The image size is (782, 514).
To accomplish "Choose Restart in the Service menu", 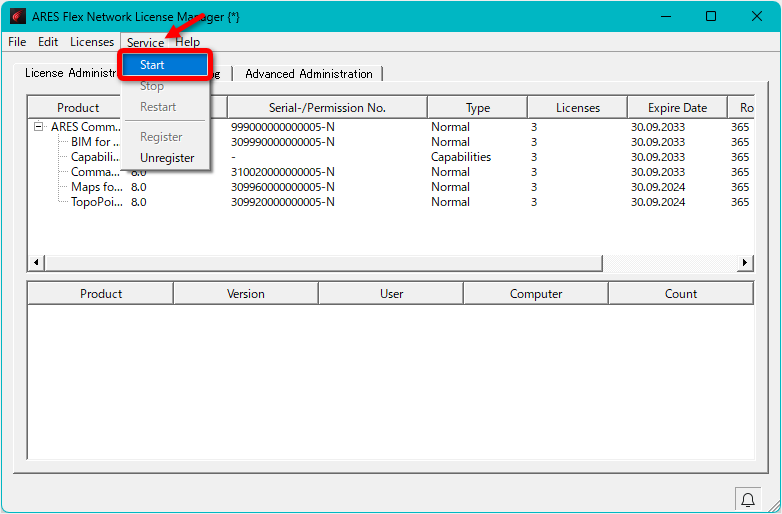I will tap(165, 107).
